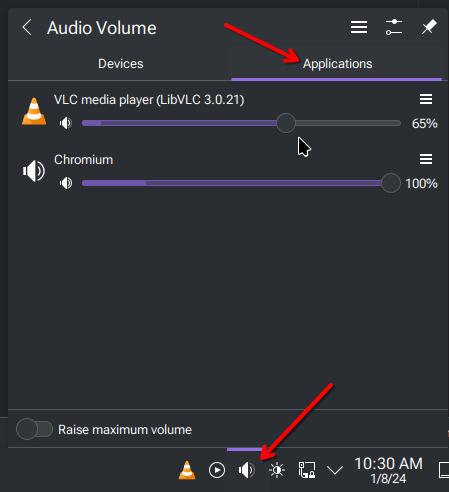Click the VLC icon in system tray
This screenshot has height=492, width=449.
pos(187,470)
